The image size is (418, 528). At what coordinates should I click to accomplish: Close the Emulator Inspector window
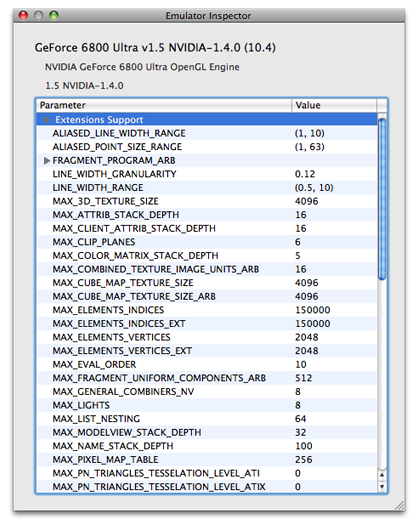(23, 15)
